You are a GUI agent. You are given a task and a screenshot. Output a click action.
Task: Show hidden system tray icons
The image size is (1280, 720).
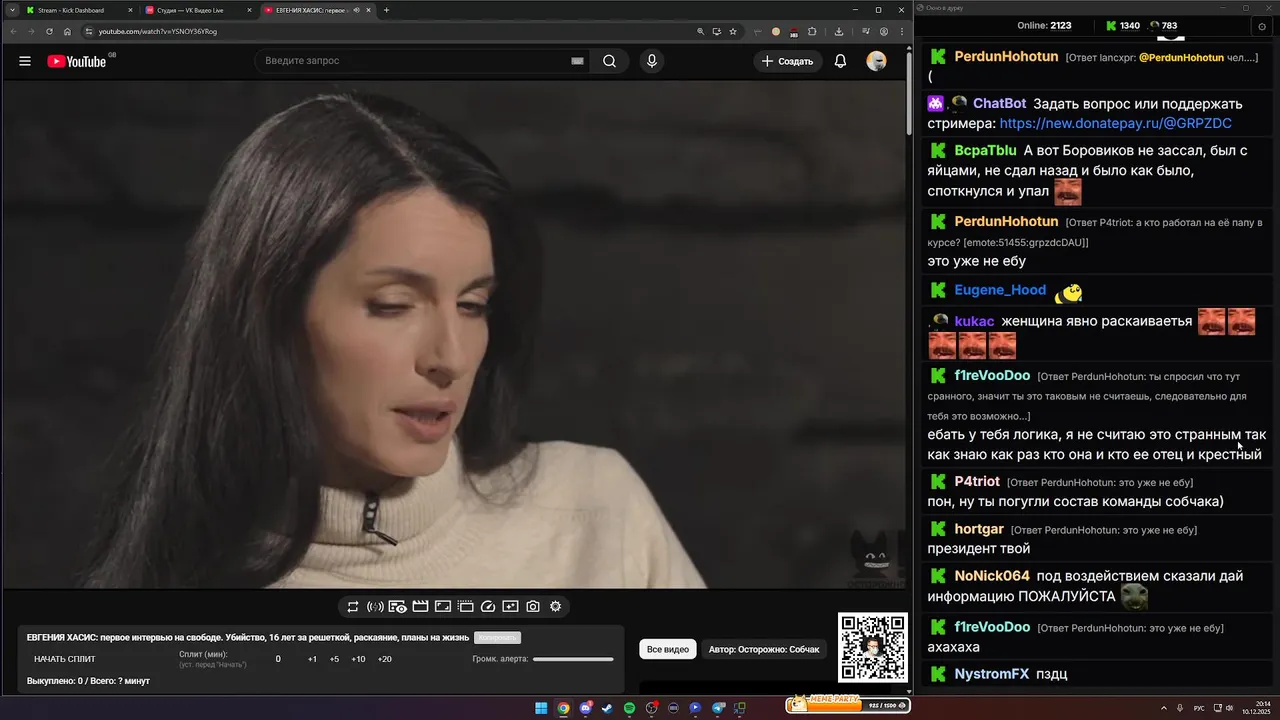[x=1163, y=708]
